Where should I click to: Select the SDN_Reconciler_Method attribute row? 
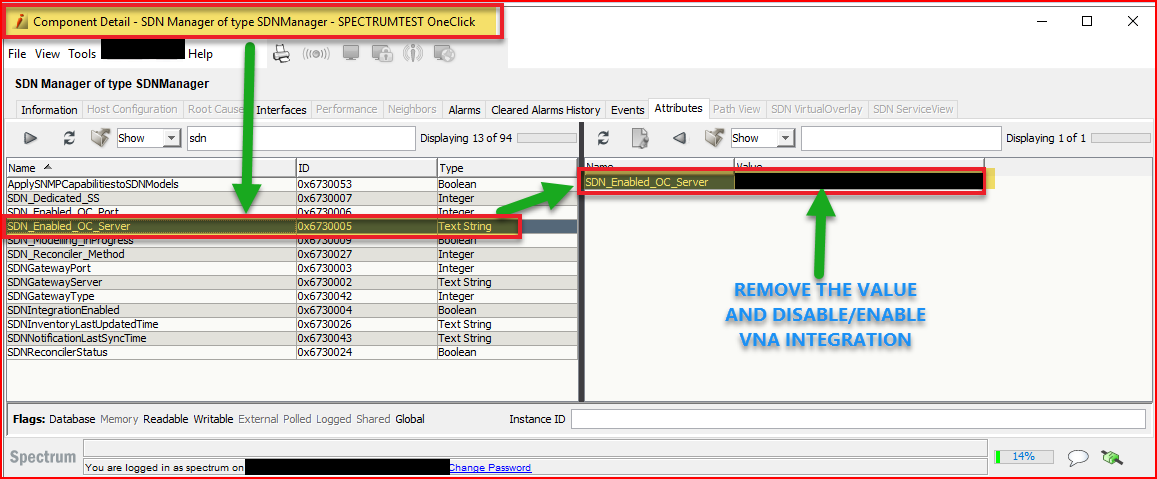pyautogui.click(x=291, y=254)
